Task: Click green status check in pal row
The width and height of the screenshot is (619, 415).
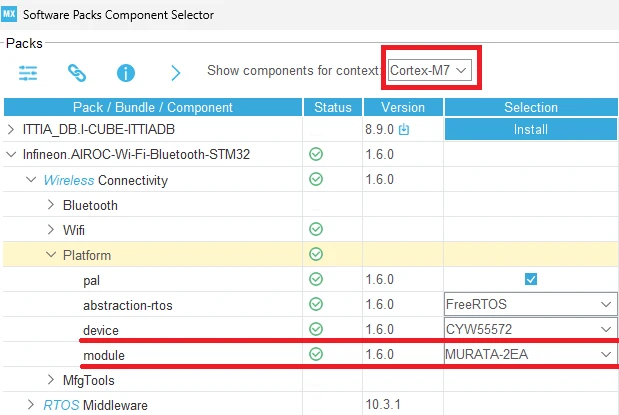Action: [316, 280]
